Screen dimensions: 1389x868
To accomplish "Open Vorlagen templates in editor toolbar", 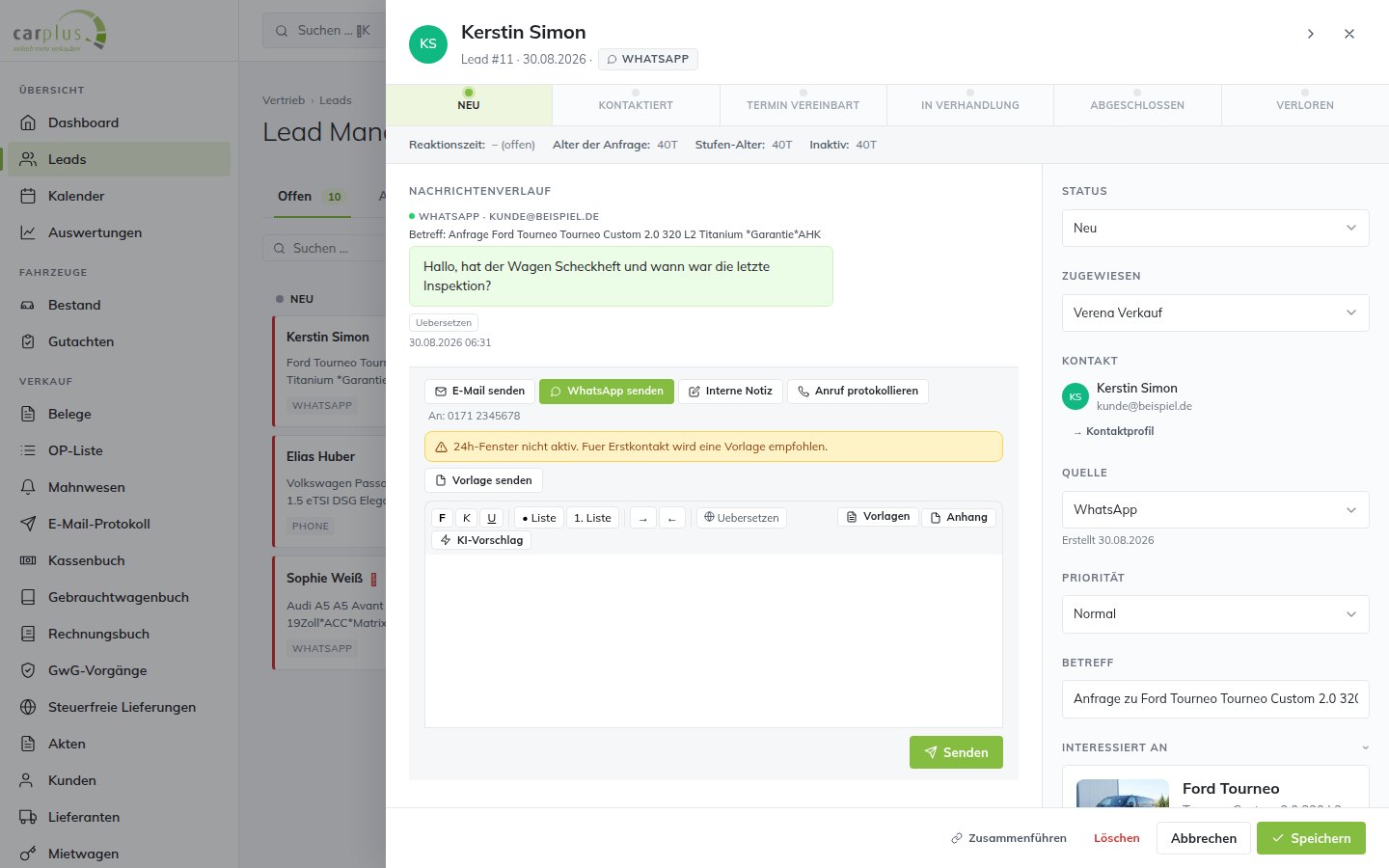I will [878, 517].
